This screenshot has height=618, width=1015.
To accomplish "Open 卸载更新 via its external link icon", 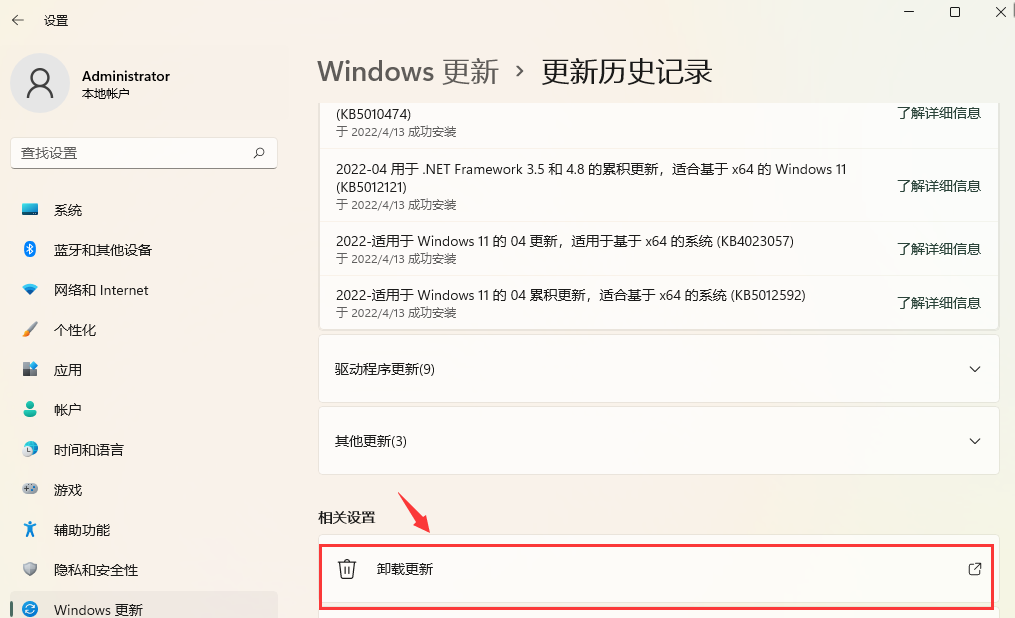I will tap(973, 569).
